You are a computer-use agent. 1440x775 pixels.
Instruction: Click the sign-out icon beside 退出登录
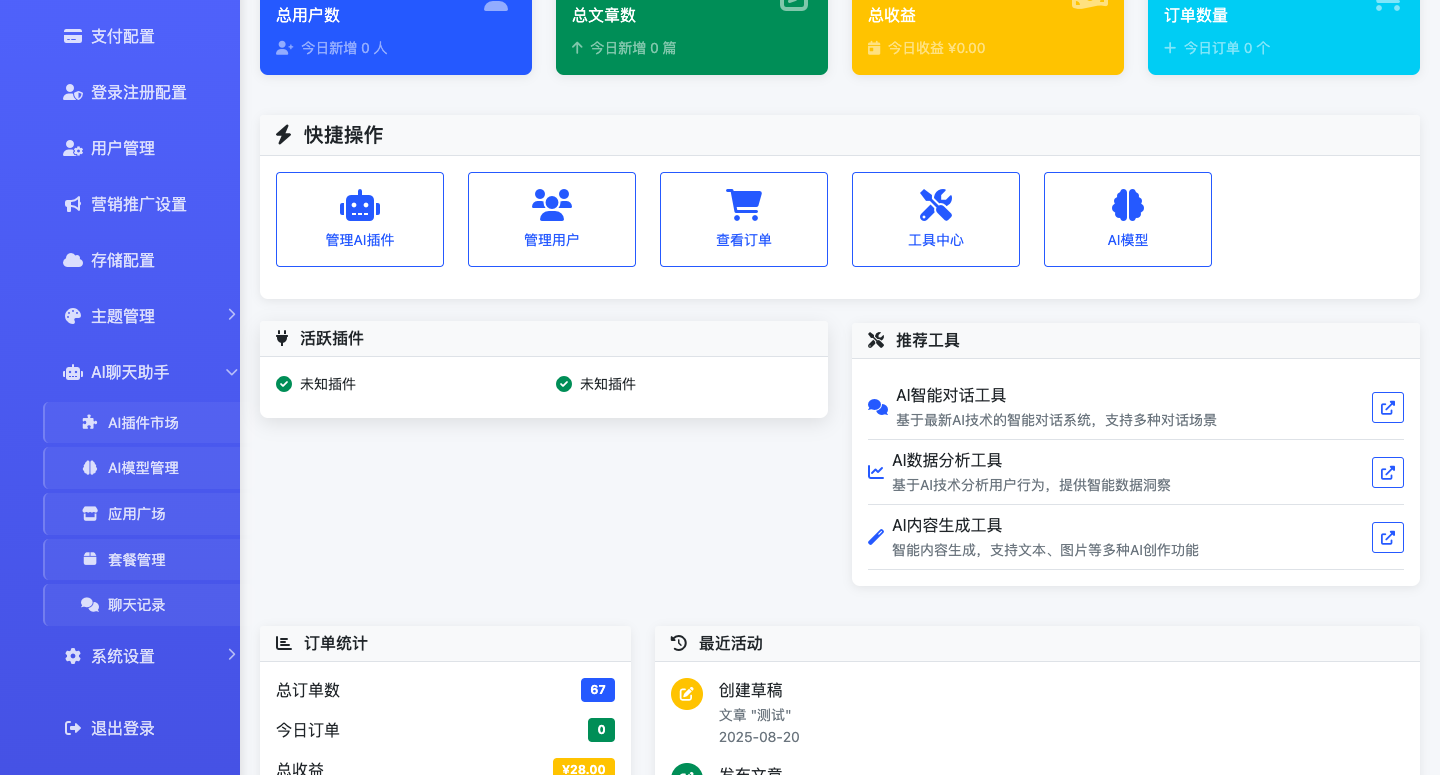[x=73, y=728]
